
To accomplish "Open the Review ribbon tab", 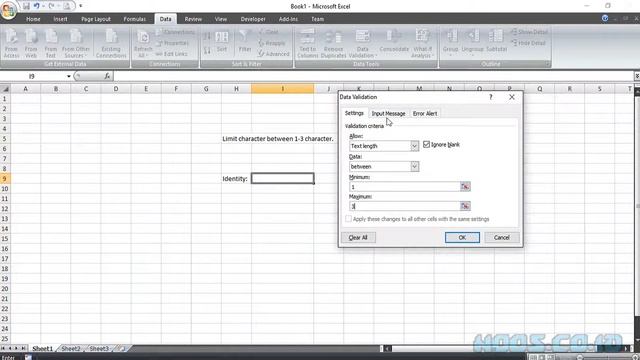I will 193,19.
